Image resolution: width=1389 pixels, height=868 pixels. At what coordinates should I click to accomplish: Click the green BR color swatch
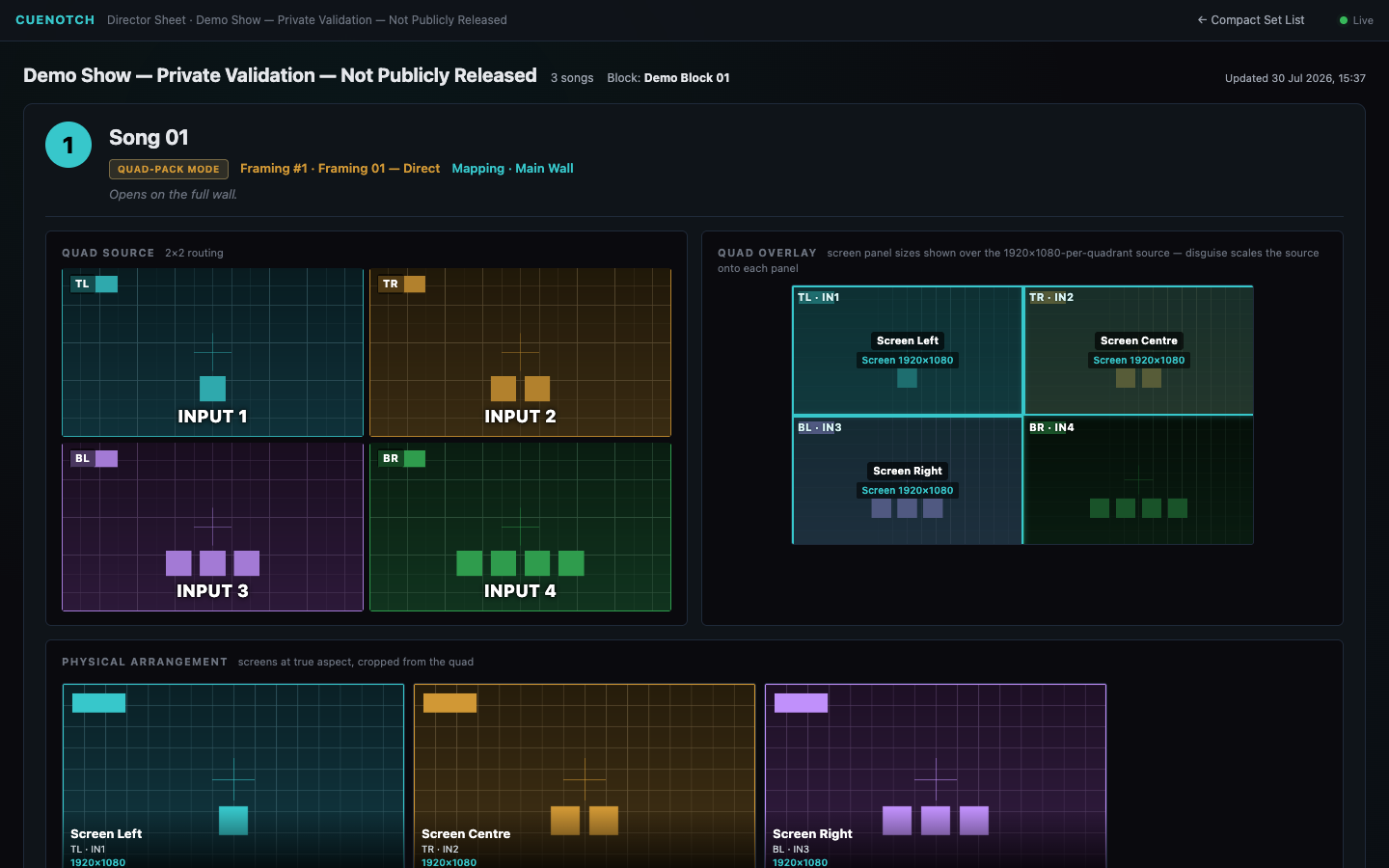pos(415,459)
